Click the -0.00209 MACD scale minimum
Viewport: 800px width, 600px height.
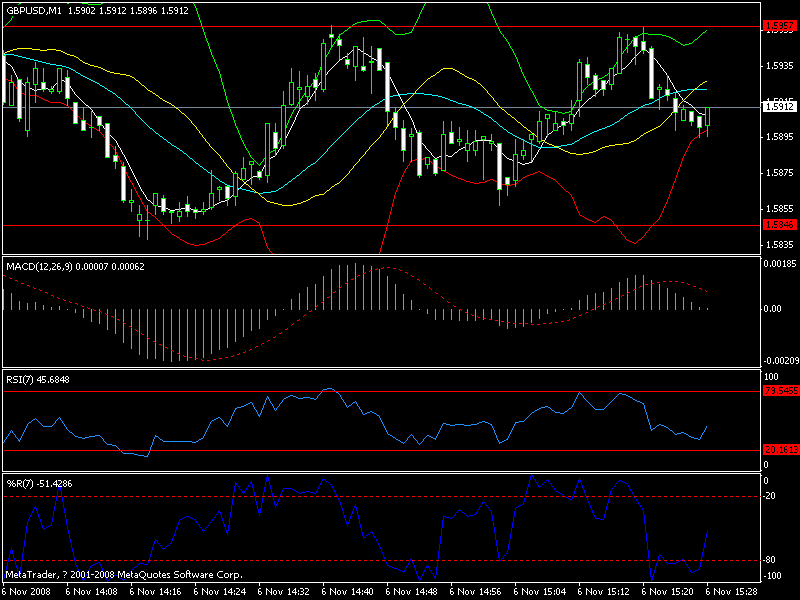click(x=781, y=361)
